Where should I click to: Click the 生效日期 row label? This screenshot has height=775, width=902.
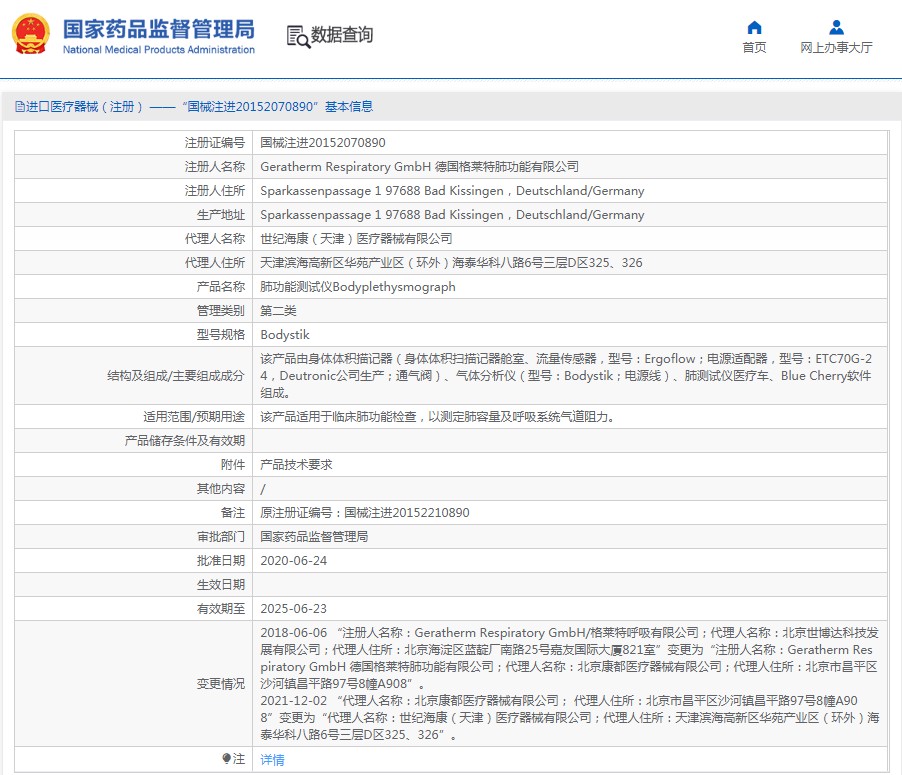click(221, 585)
